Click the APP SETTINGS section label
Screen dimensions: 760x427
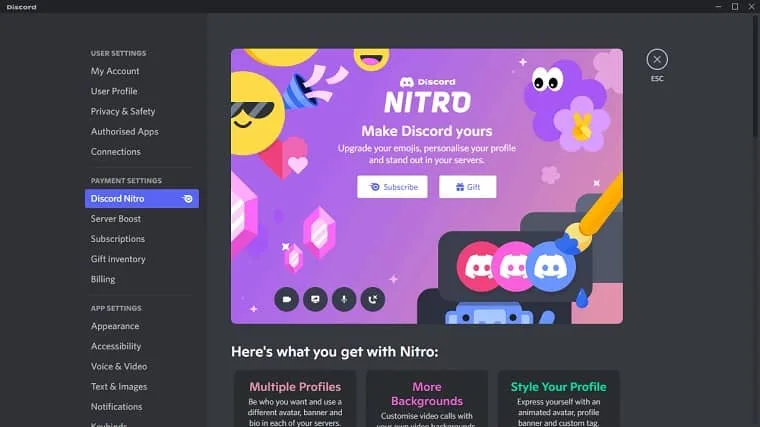point(116,308)
